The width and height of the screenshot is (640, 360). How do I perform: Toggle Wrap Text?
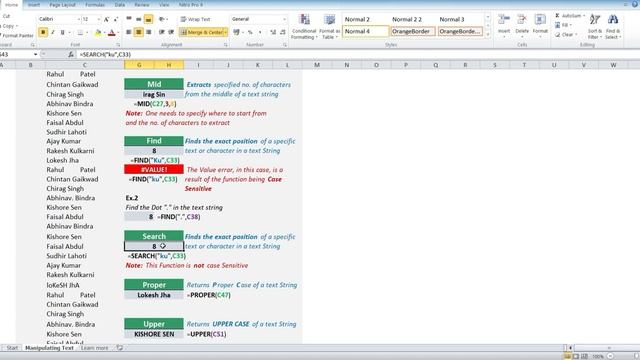(x=195, y=19)
